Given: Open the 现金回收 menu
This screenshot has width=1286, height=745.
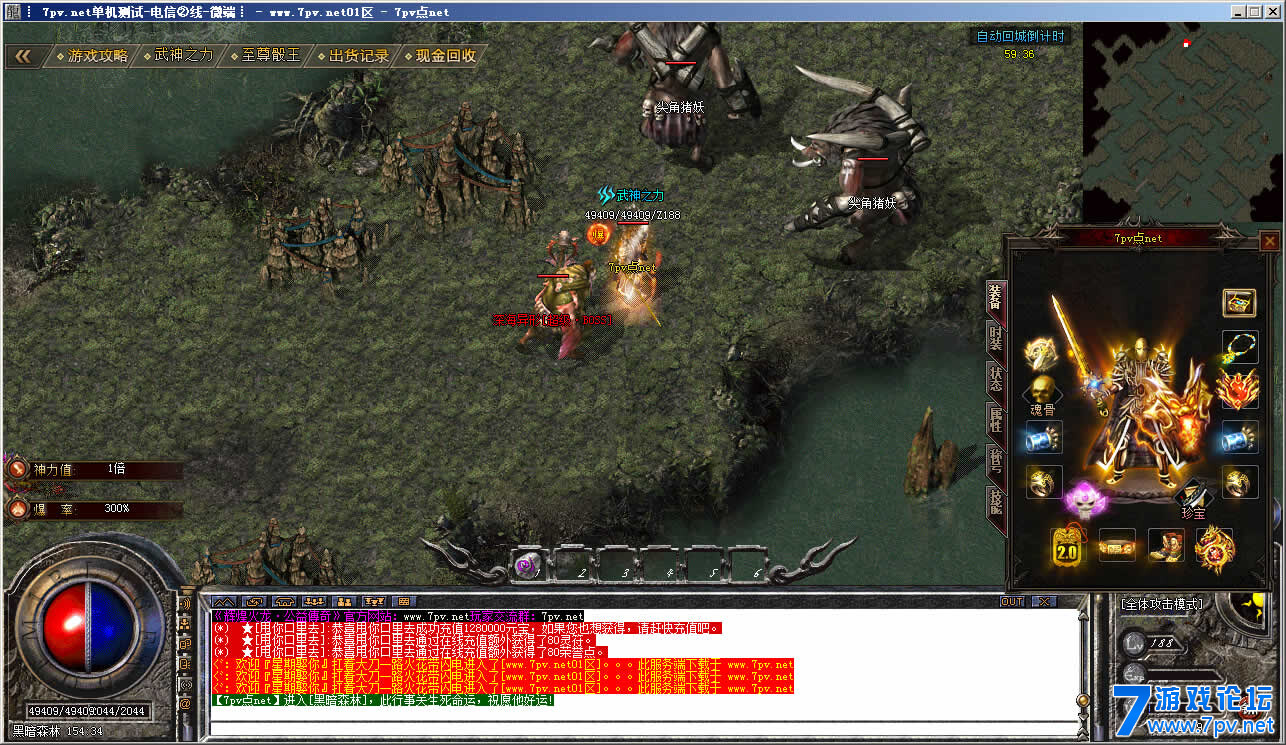Looking at the screenshot, I should point(439,56).
